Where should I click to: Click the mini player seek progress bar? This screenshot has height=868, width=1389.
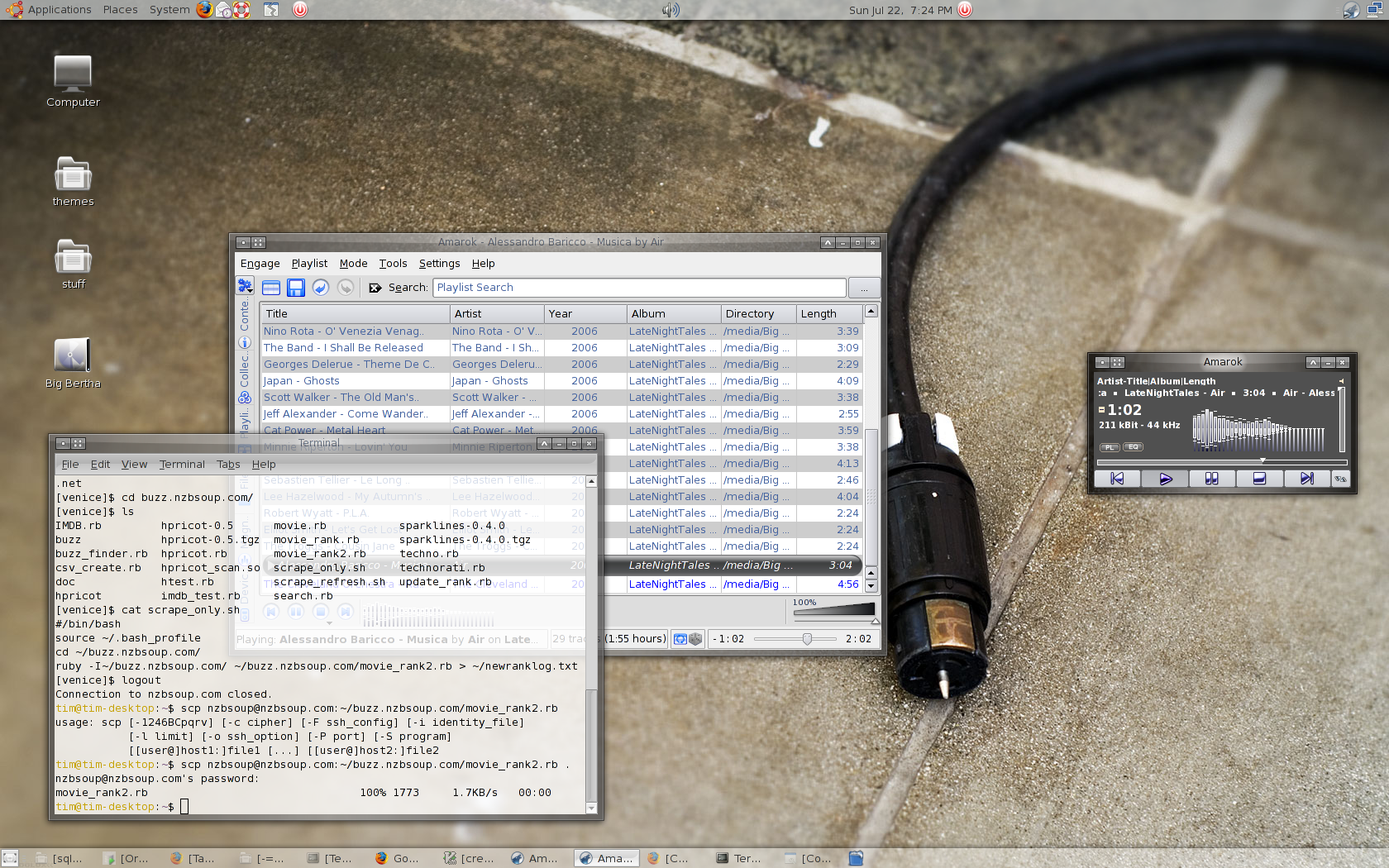[1221, 462]
